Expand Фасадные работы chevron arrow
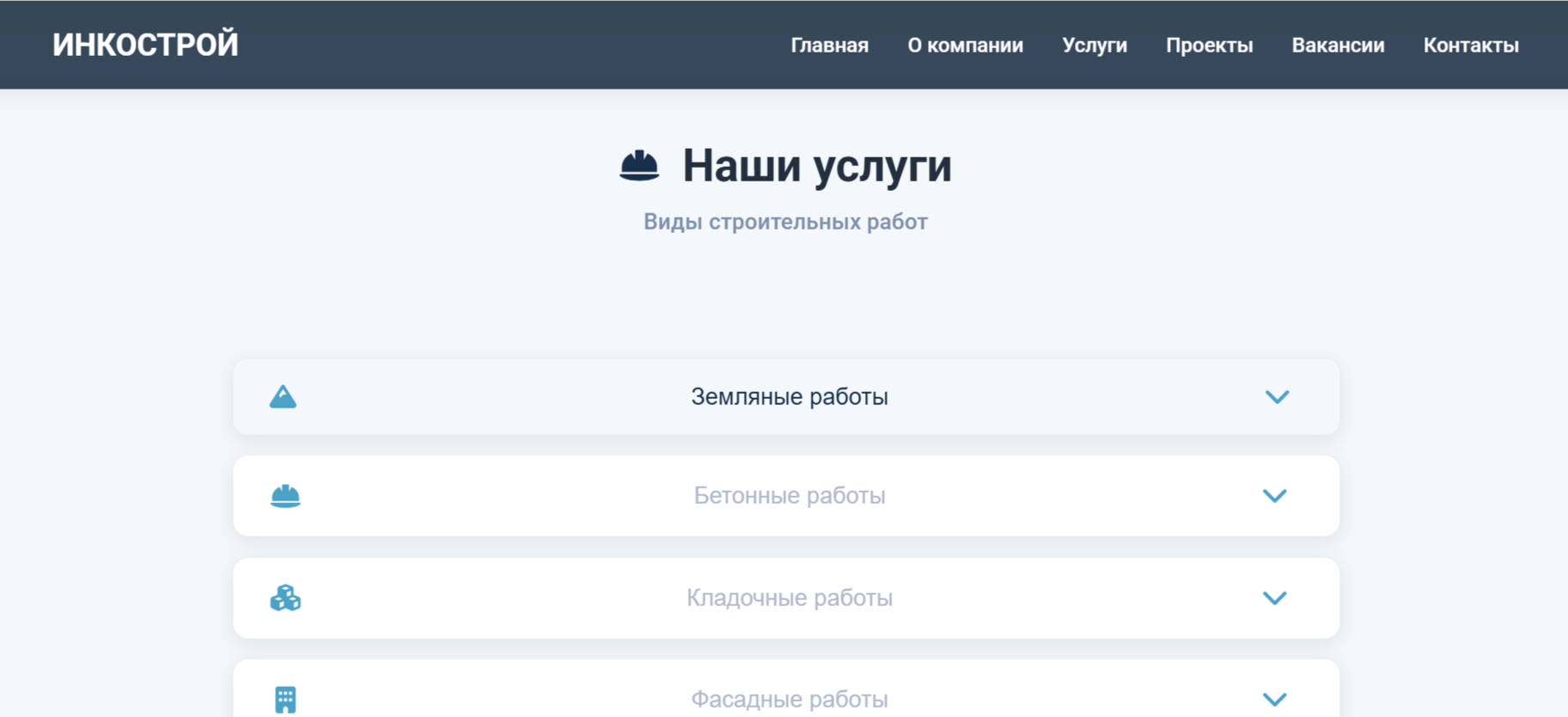This screenshot has height=717, width=1568. click(x=1274, y=700)
